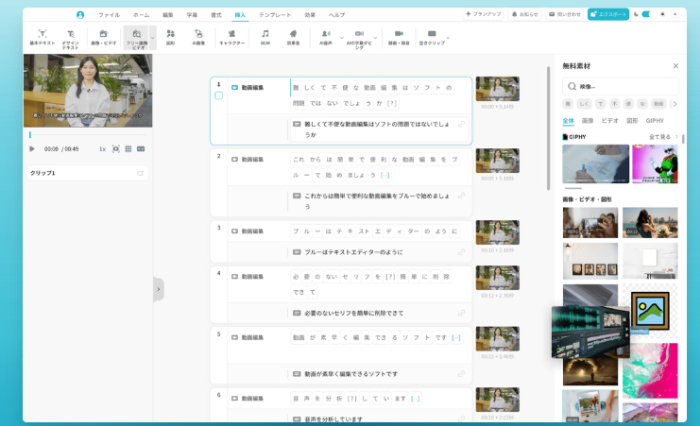Expand the collapsed left side panel arrow

click(x=158, y=289)
